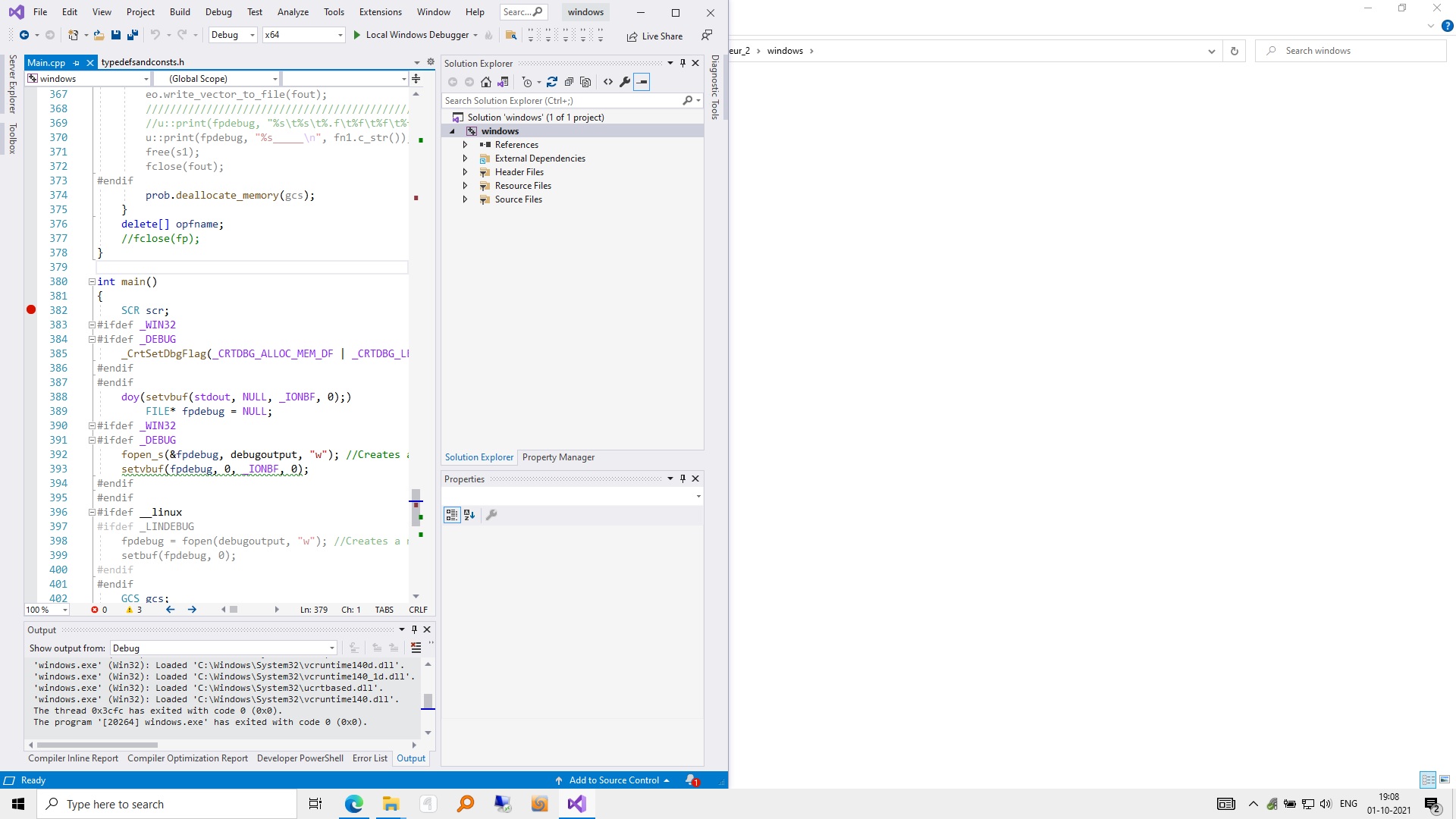The height and width of the screenshot is (819, 1456).
Task: Expand the Header Files folder
Action: pos(465,172)
